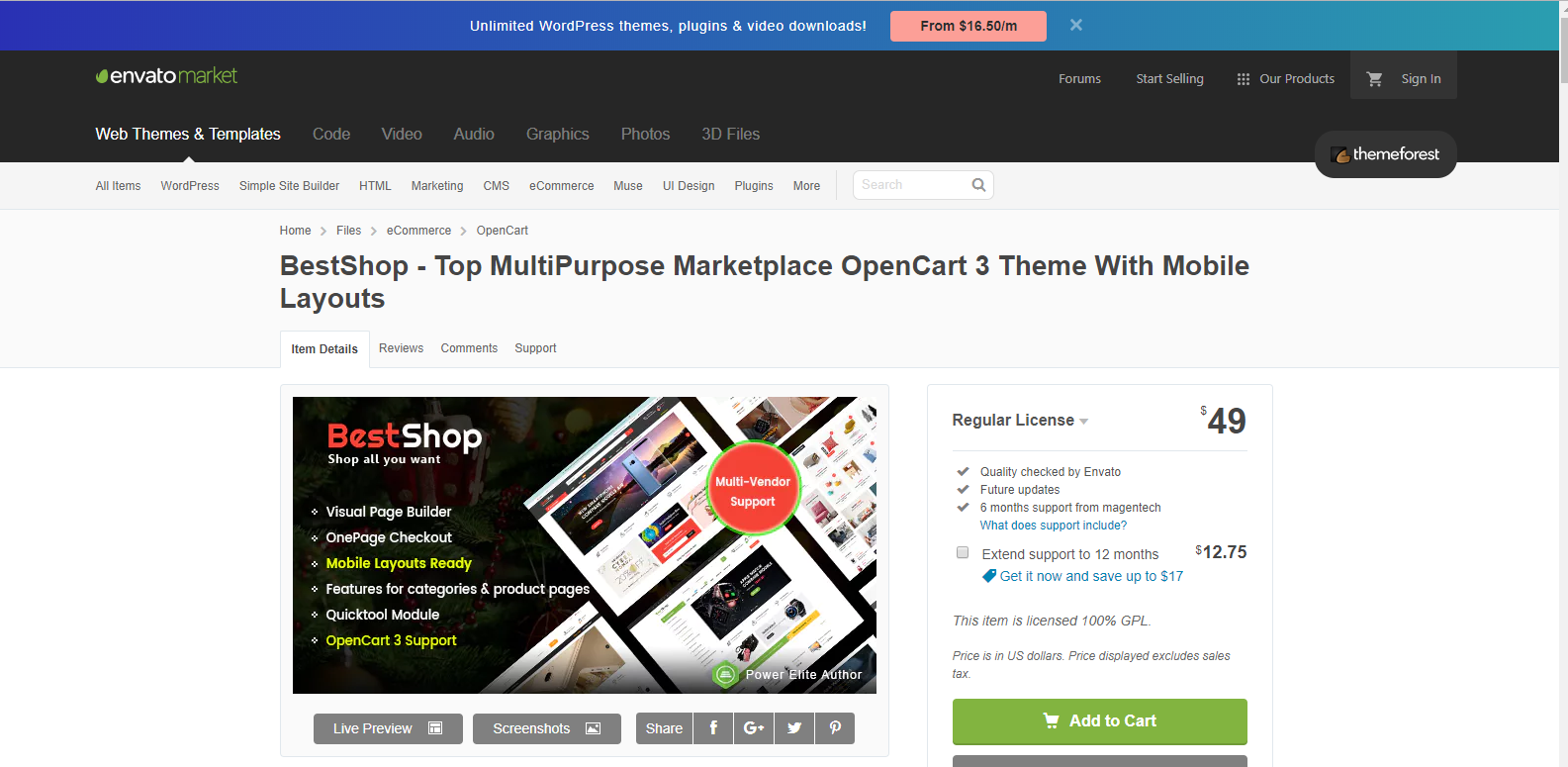
Task: Click Home breadcrumb link
Action: pos(295,231)
